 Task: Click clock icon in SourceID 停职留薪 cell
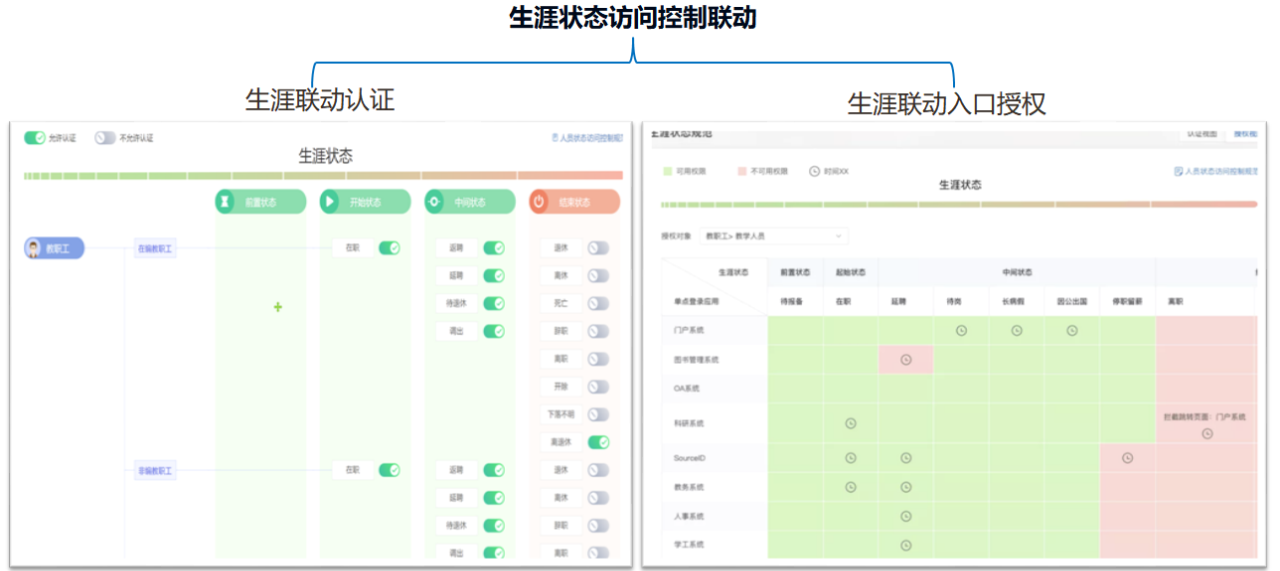pyautogui.click(x=1127, y=458)
